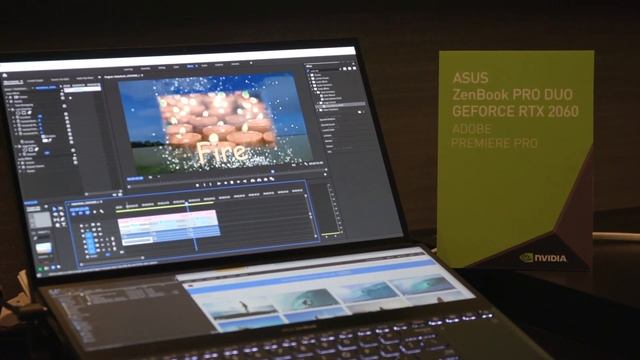Add a marker in the Timeline panel

click(x=95, y=212)
